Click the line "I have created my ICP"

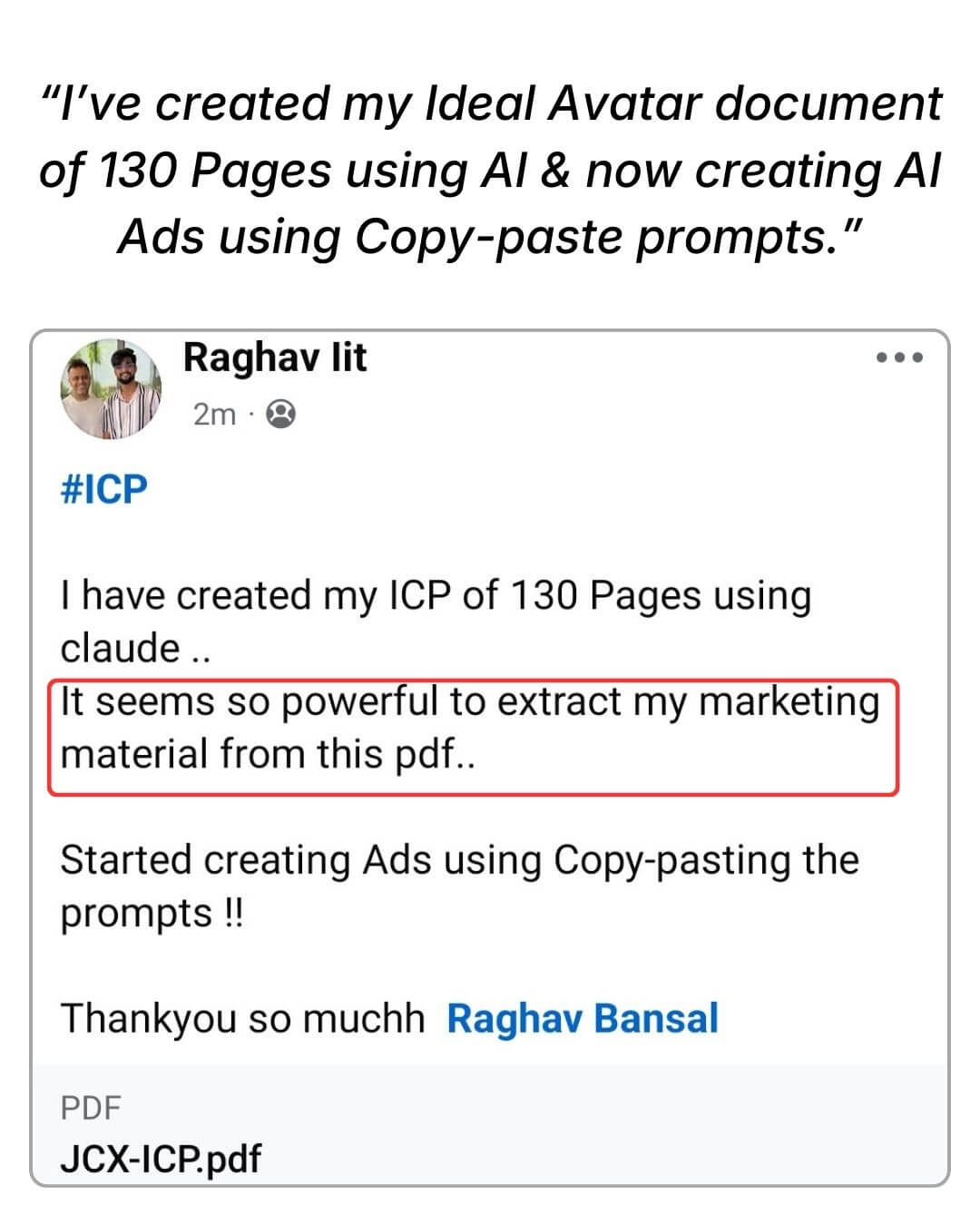click(x=436, y=596)
